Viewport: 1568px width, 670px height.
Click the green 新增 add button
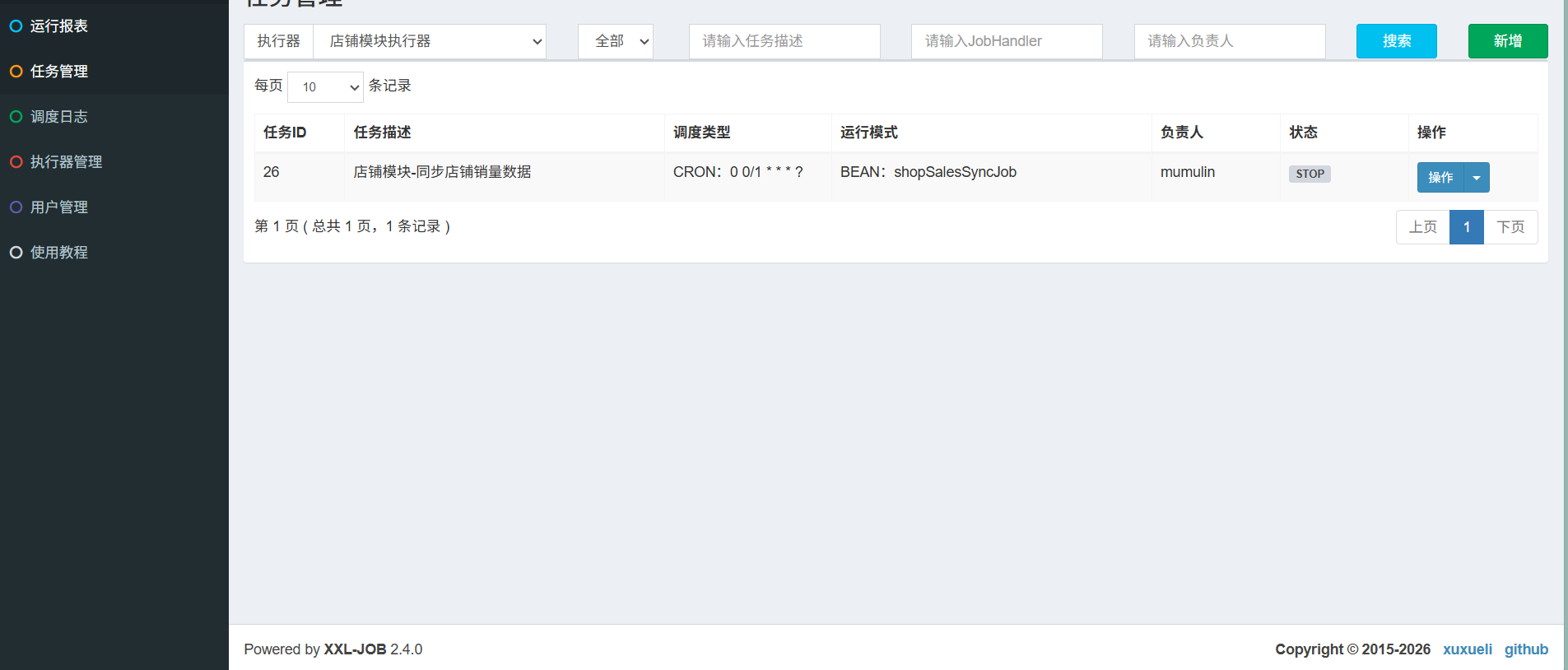pyautogui.click(x=1507, y=41)
